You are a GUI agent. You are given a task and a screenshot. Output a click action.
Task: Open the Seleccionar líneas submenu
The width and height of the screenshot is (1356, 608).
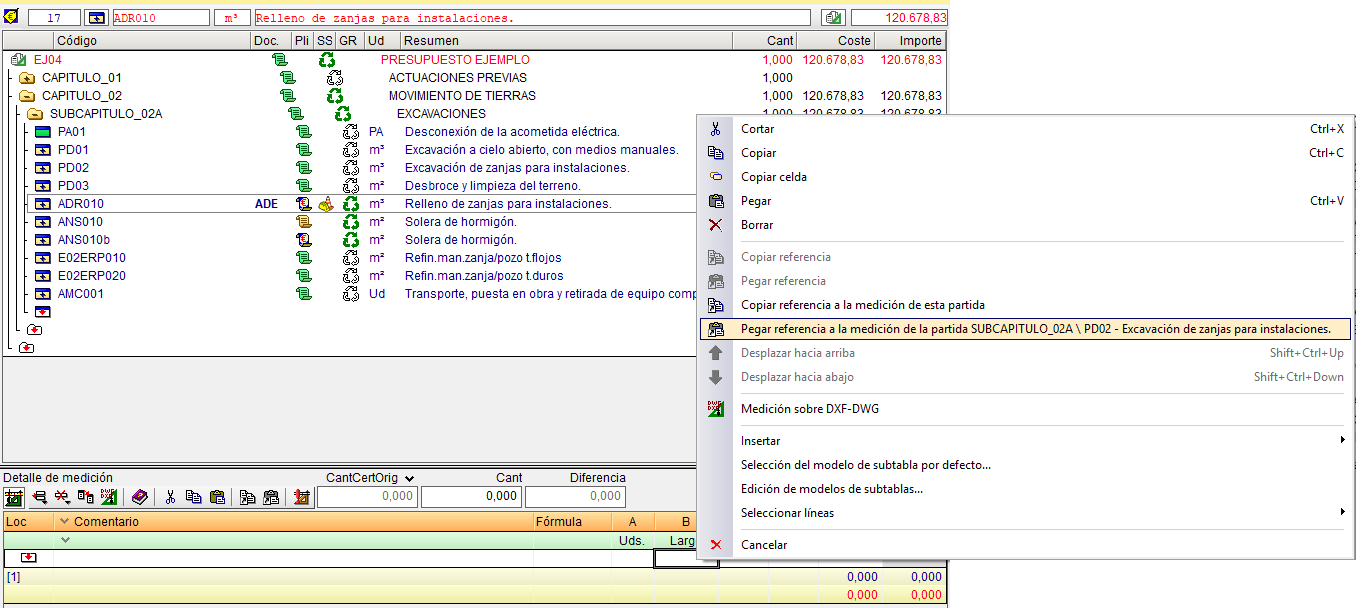pos(1026,513)
